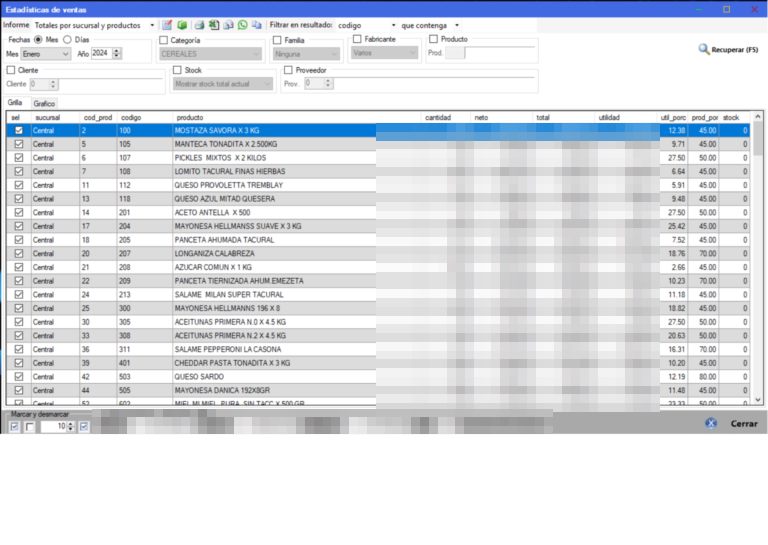Select the SALAME PEPPERONI LA CASONA row

click(377, 349)
